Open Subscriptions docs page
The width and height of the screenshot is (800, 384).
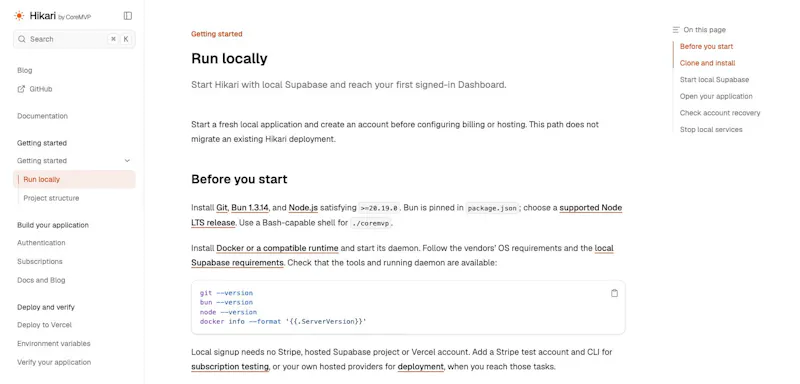coord(40,262)
